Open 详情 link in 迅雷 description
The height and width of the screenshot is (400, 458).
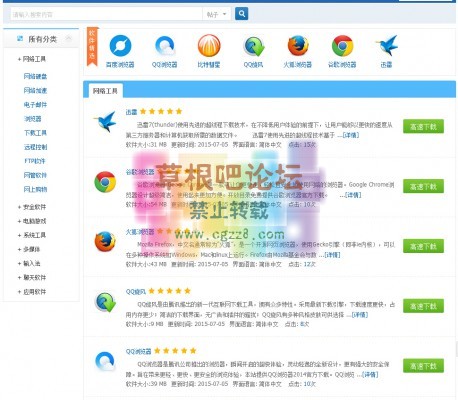[351, 135]
